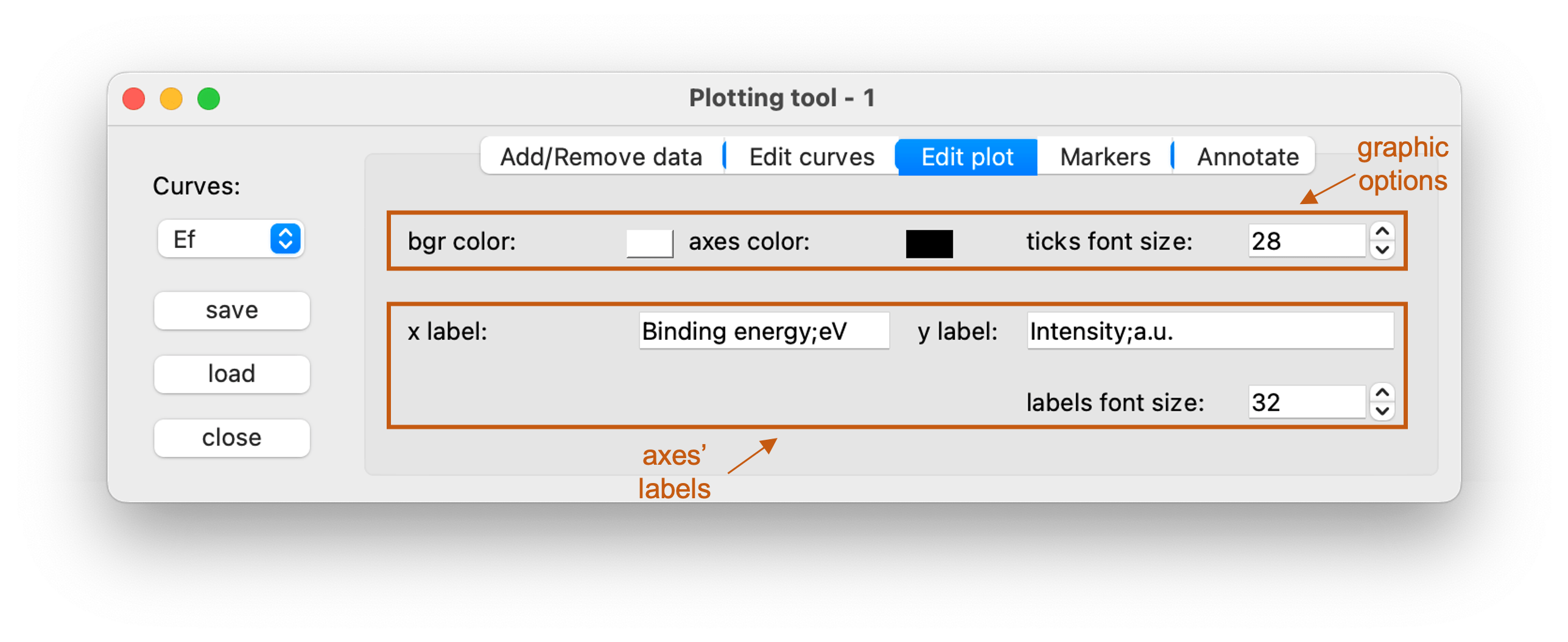The image size is (1568, 642).
Task: Open the Curves dropdown showing Ef
Action: click(x=231, y=239)
